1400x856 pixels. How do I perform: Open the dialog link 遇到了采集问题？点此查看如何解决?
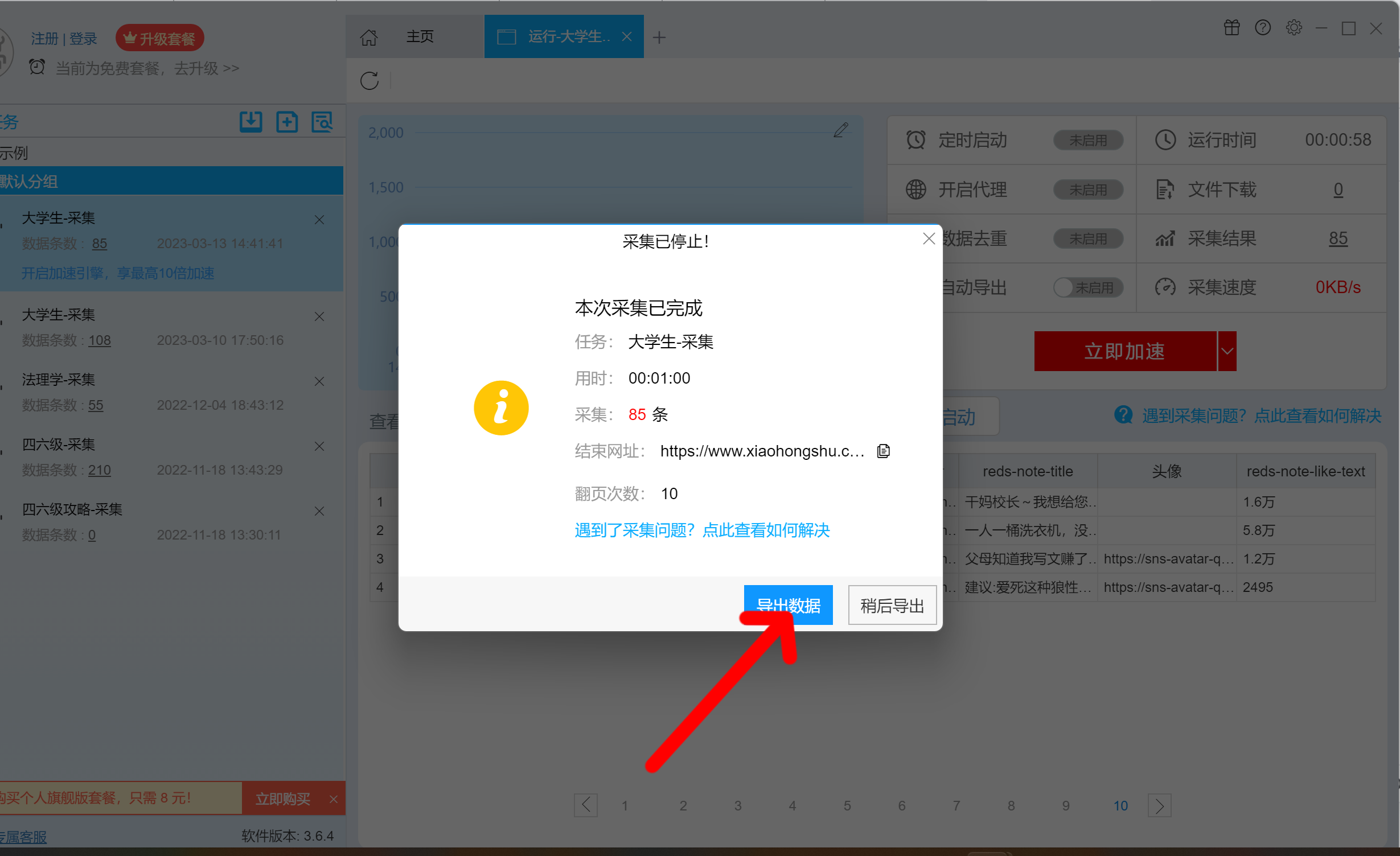pyautogui.click(x=702, y=530)
